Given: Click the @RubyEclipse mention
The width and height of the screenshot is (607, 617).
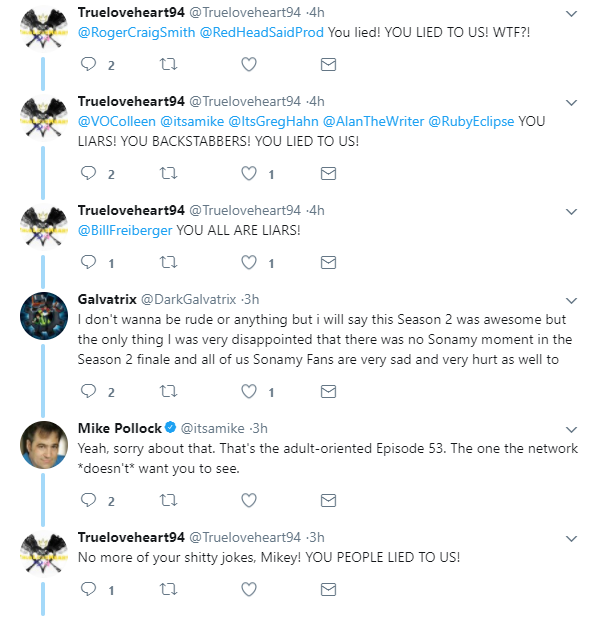Looking at the screenshot, I should pos(471,121).
